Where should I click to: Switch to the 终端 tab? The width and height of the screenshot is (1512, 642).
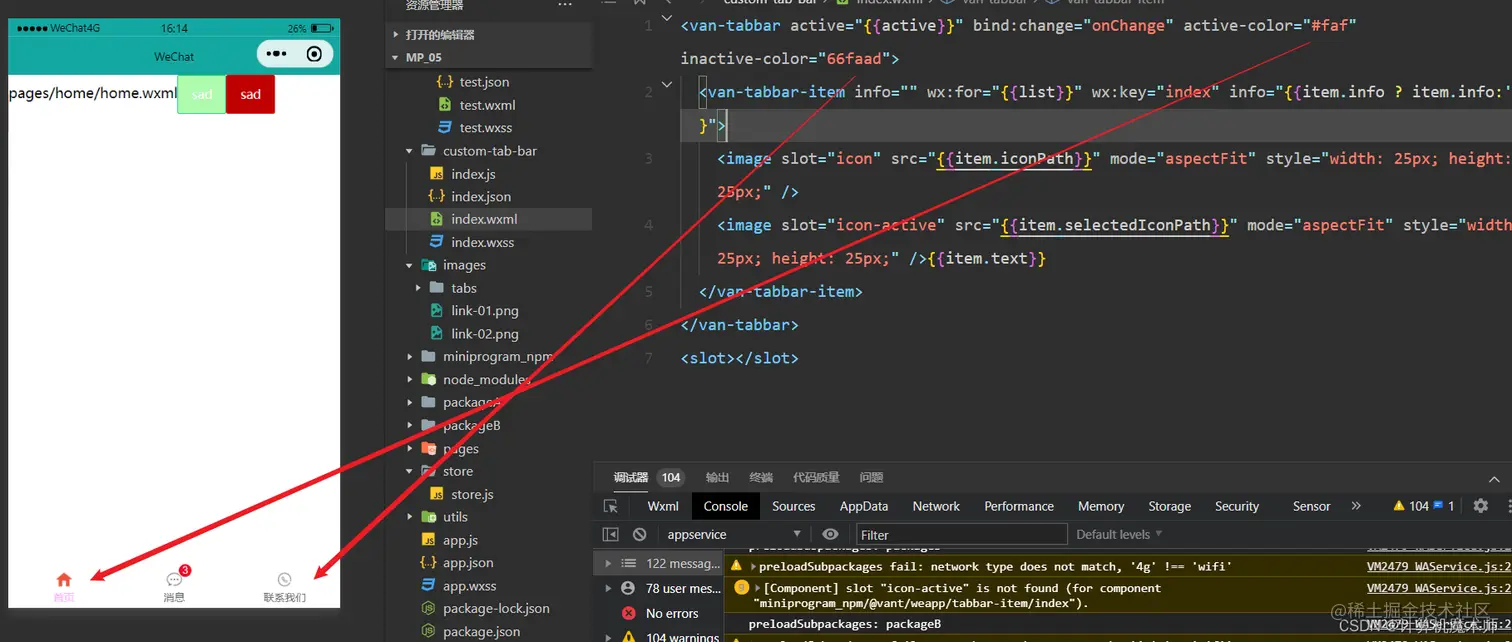pyautogui.click(x=761, y=477)
